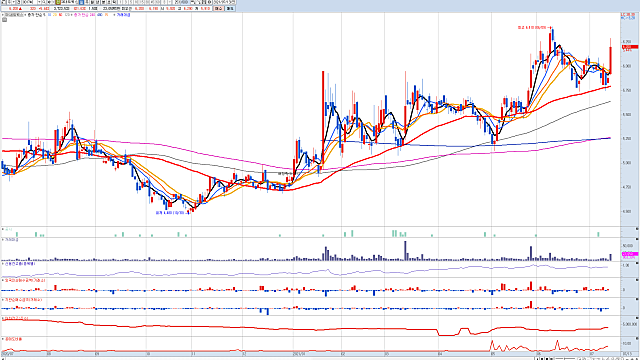640x360 pixels.
Task: Click the red Buy button
Action: (218, 8)
